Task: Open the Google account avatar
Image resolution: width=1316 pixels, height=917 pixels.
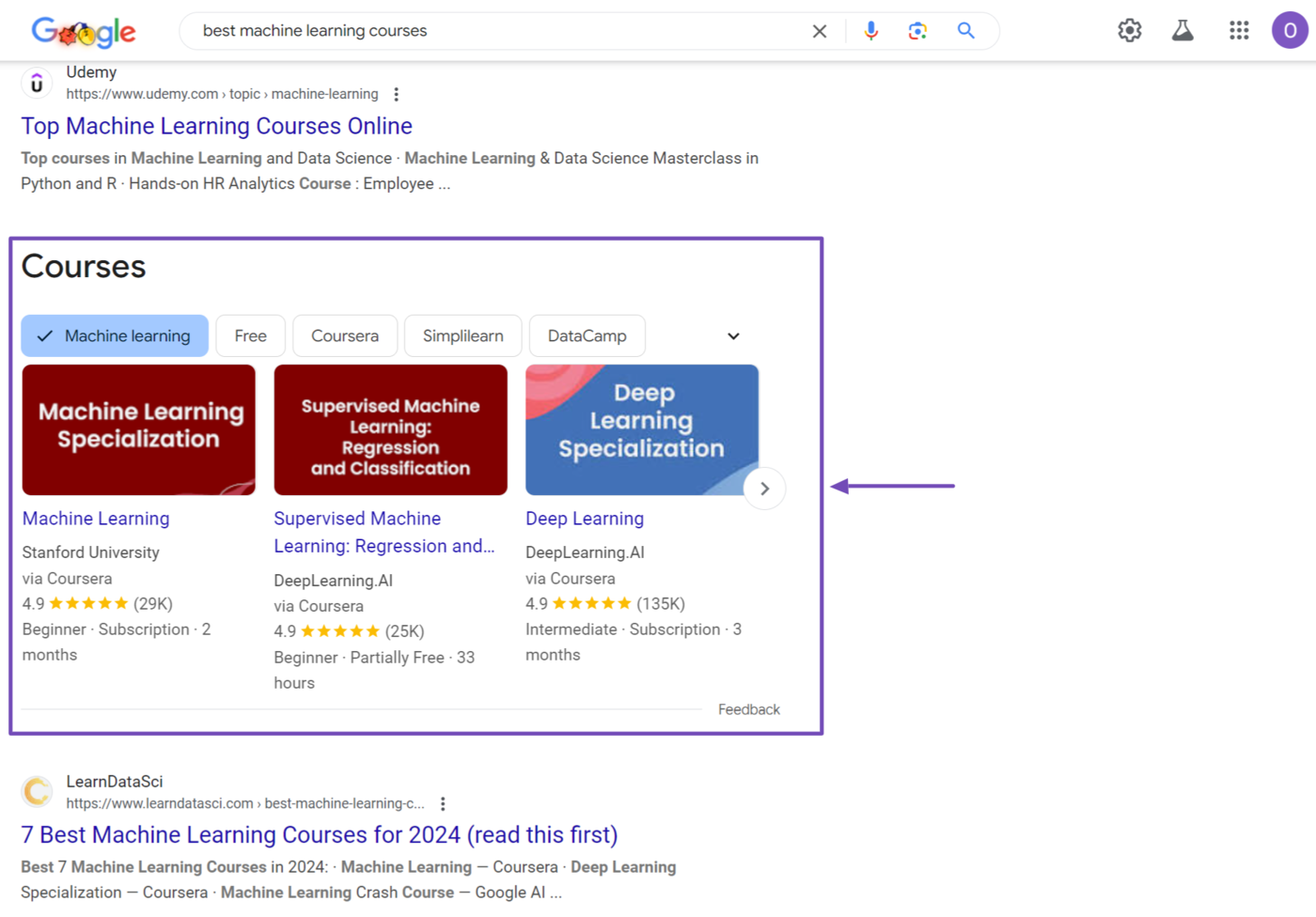Action: (x=1290, y=31)
